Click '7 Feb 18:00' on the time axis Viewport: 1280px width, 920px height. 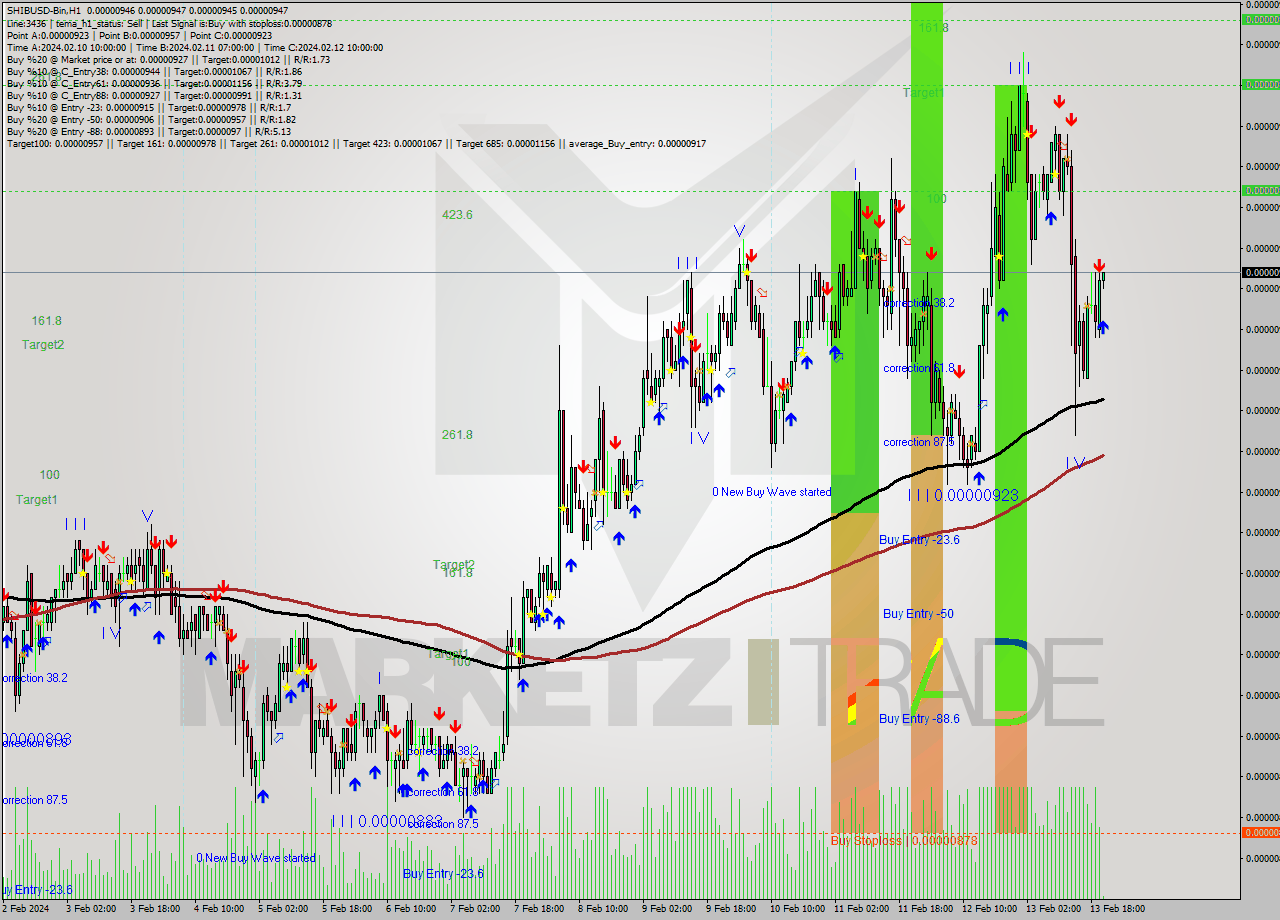point(539,909)
